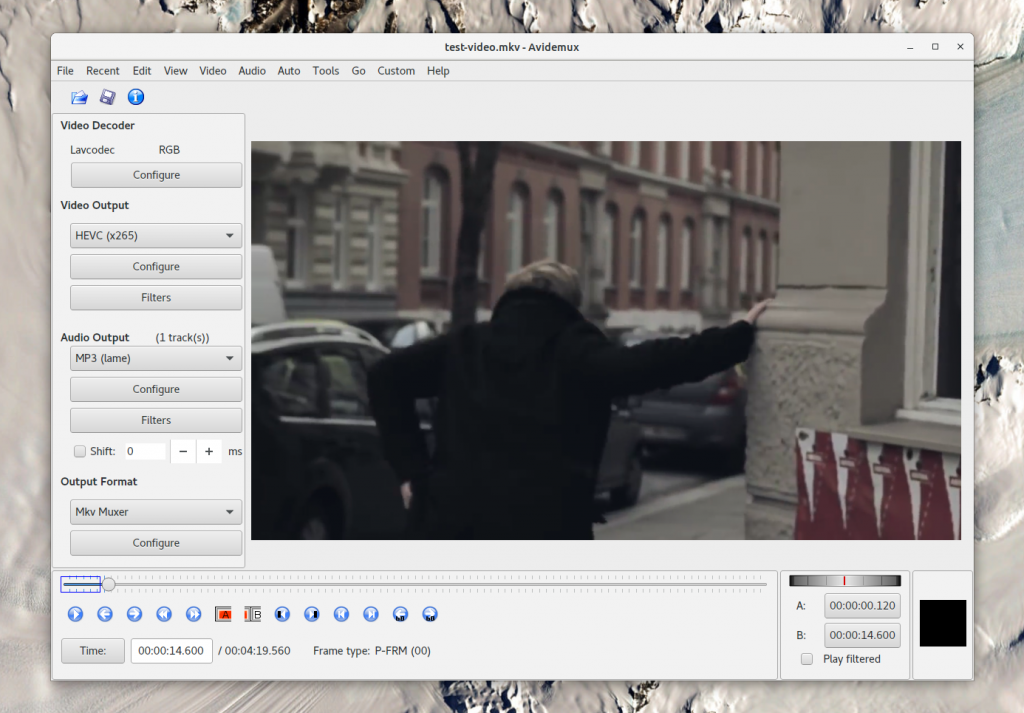The height and width of the screenshot is (713, 1024).
Task: Expand the HEVC (x265) video output dropdown
Action: point(156,236)
